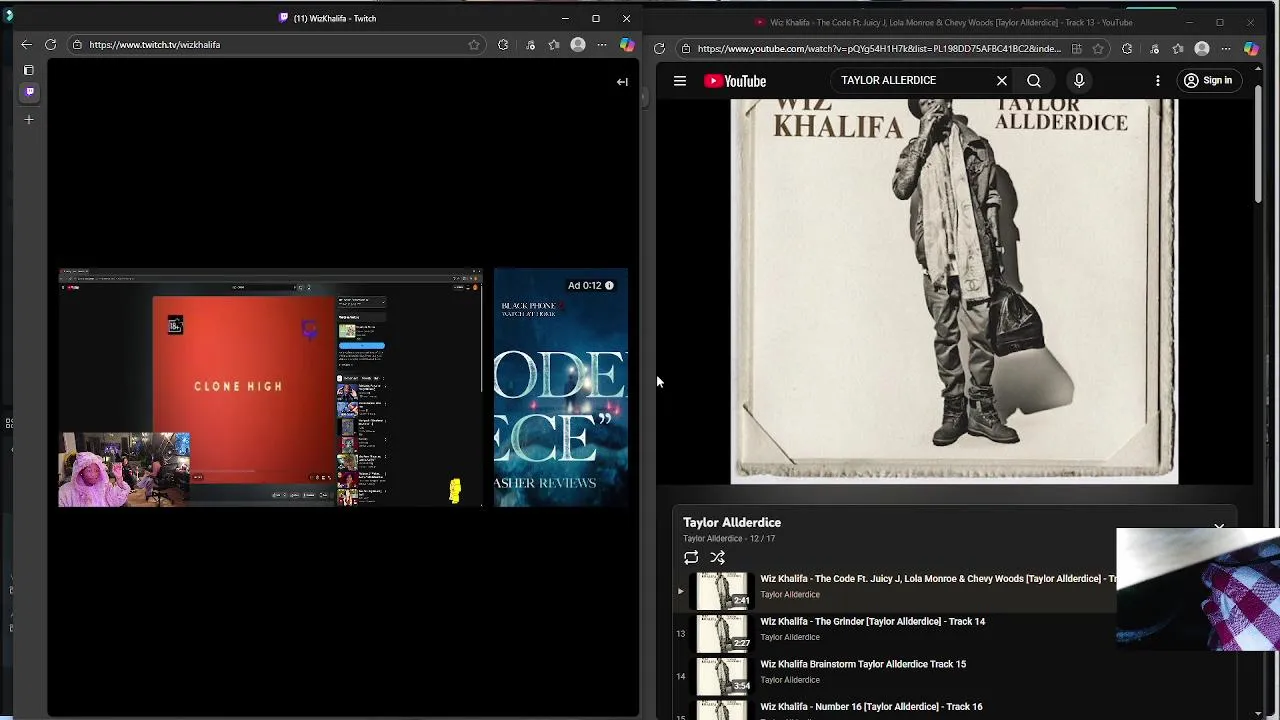The image size is (1280, 720).
Task: Open YouTube settings three-dot menu
Action: pos(1158,80)
